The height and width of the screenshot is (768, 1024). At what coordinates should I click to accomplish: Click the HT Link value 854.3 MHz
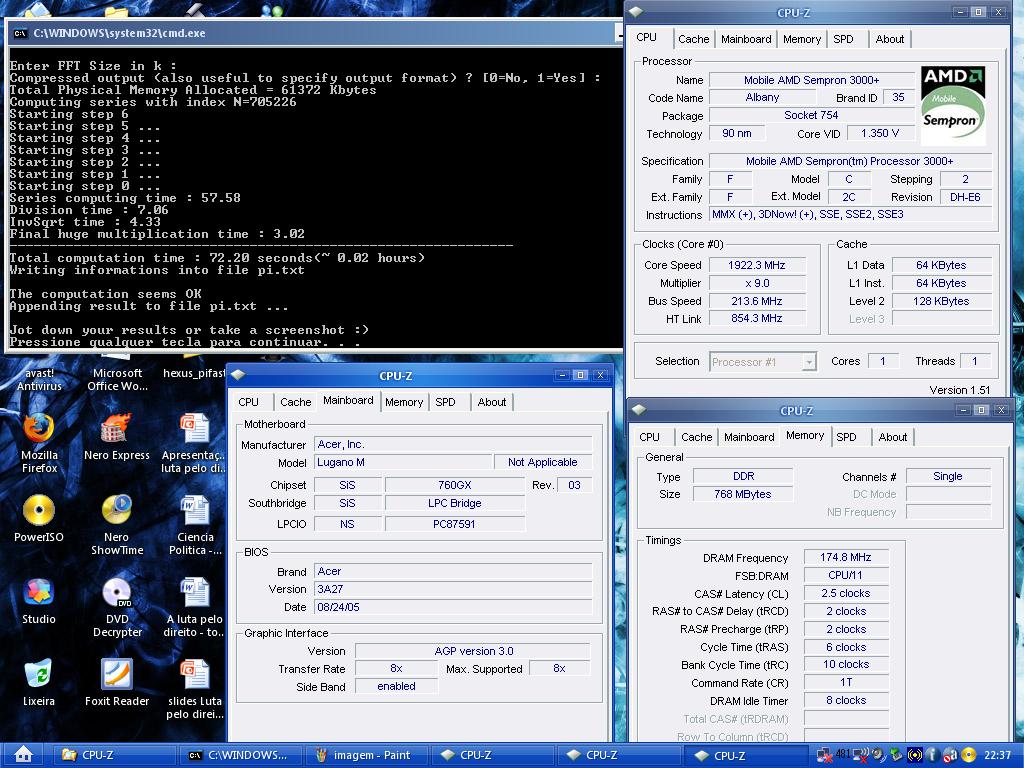pos(757,318)
